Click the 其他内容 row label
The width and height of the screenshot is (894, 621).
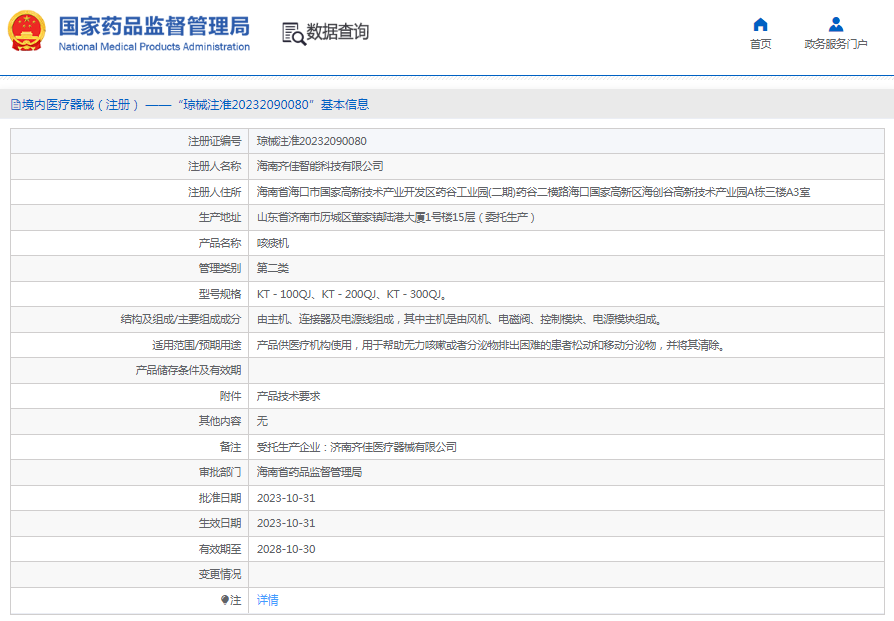coord(220,421)
